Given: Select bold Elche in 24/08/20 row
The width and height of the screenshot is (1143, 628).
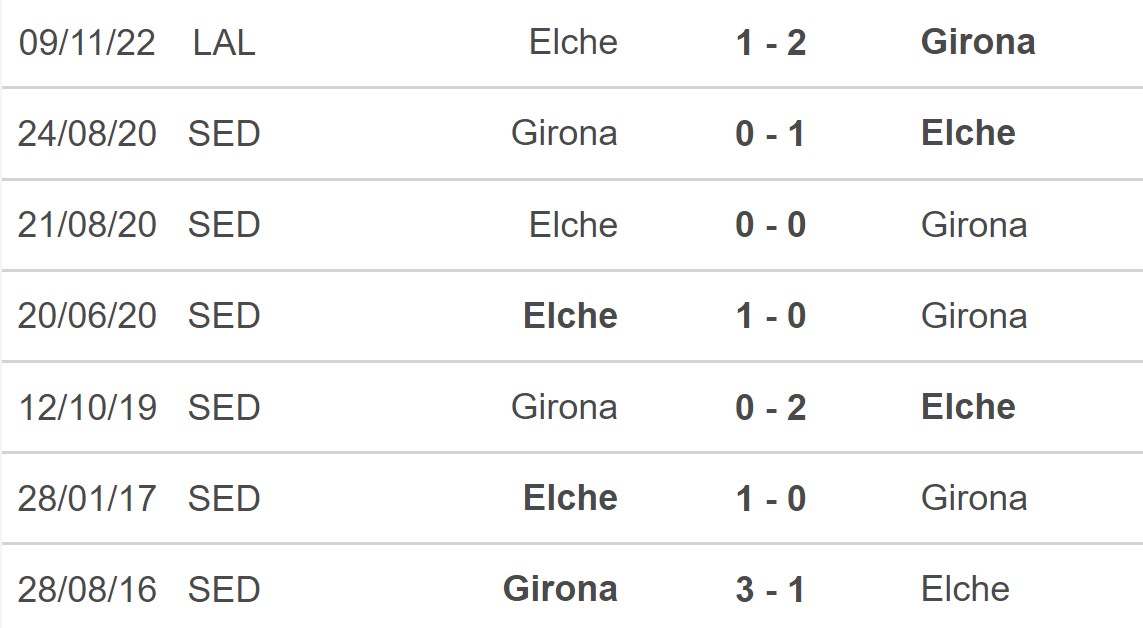Looking at the screenshot, I should pyautogui.click(x=968, y=133).
